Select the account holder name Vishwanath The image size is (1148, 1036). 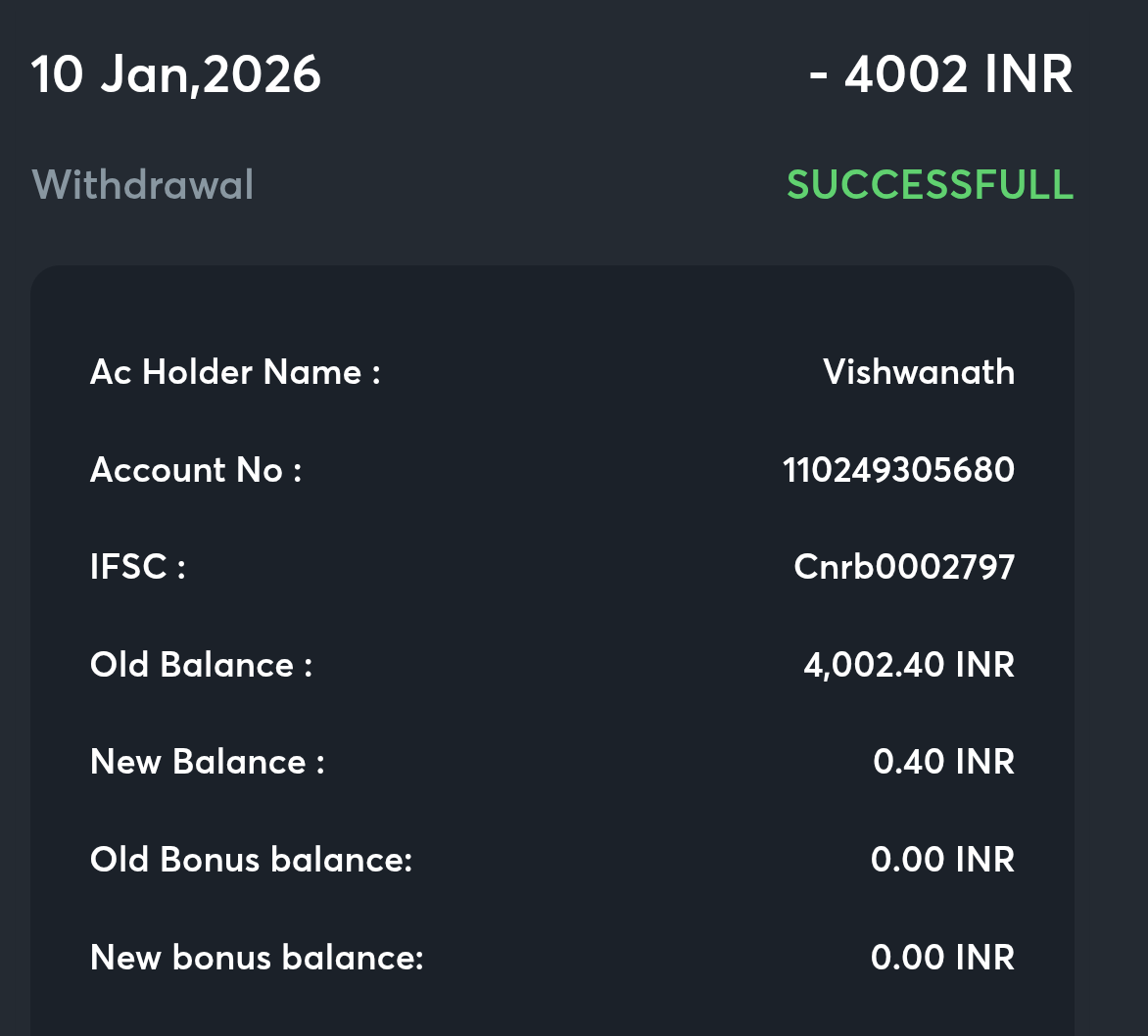[919, 372]
